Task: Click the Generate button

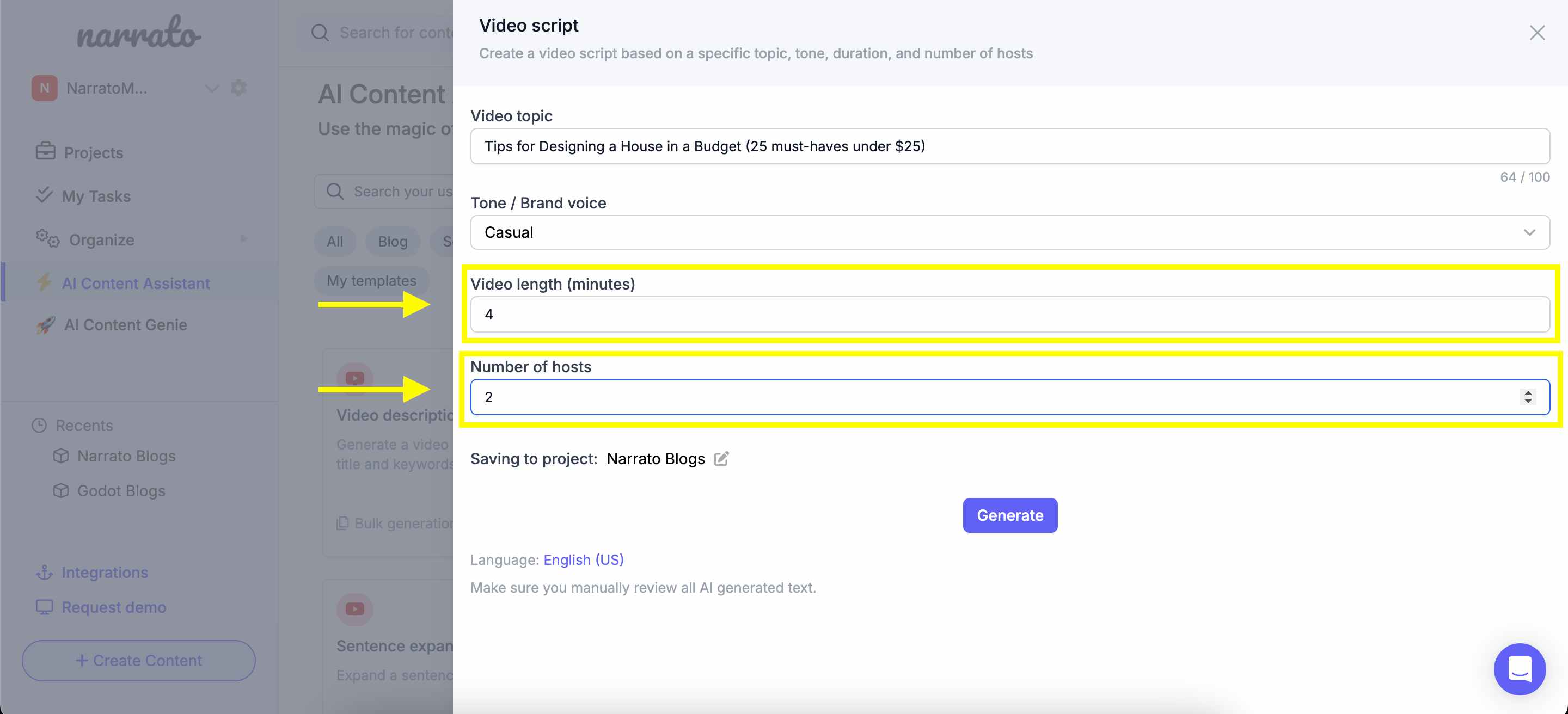Action: click(x=1010, y=515)
